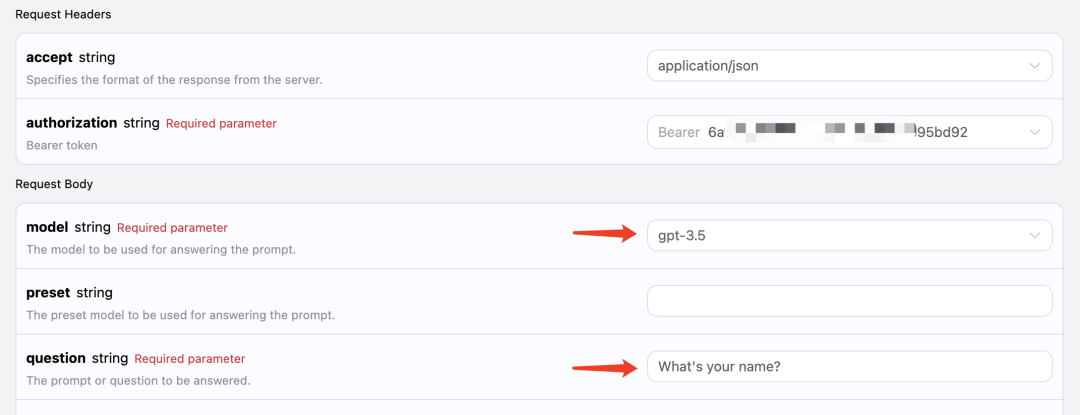Click the question field containing "What's your name?"

(849, 366)
